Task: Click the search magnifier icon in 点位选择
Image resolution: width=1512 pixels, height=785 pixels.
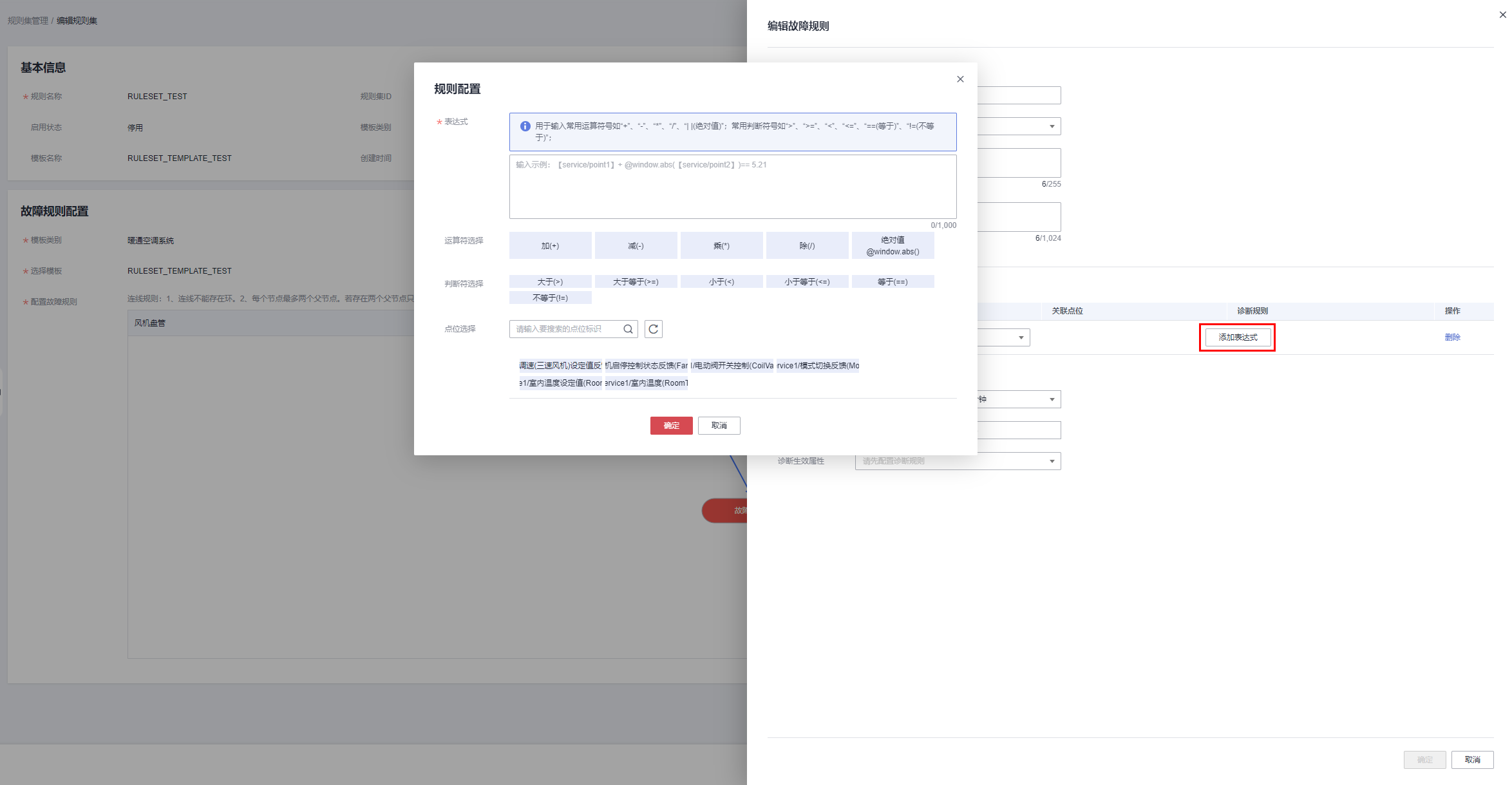Action: pos(628,329)
